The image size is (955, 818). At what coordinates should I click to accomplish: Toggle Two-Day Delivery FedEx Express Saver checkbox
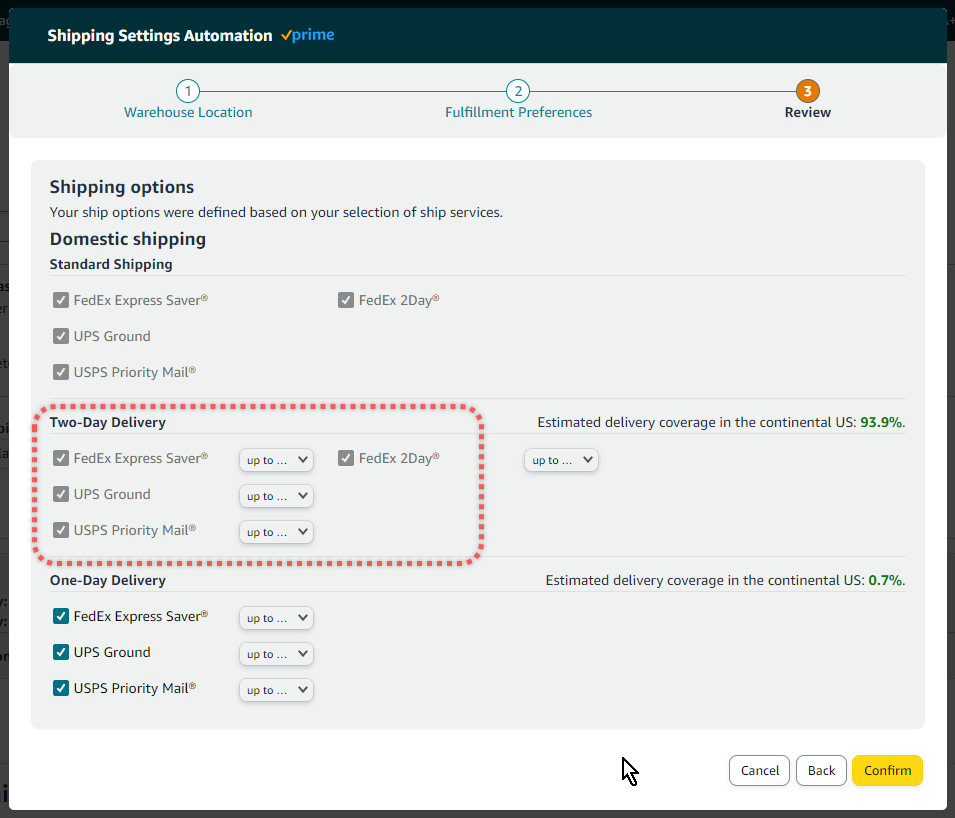tap(61, 458)
